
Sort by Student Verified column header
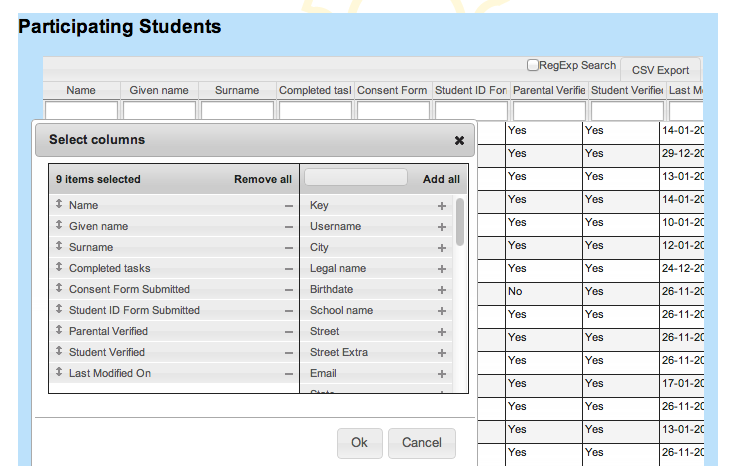click(x=626, y=90)
